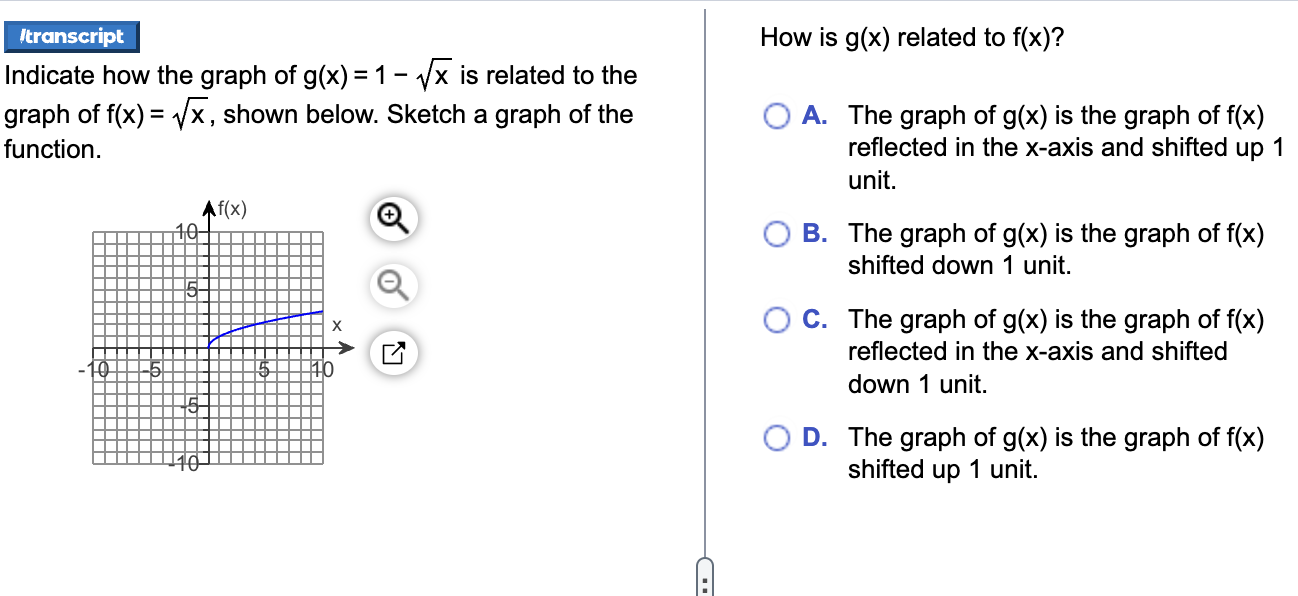
Task: Click answer text 'shifted up 1 unit' in option D
Action: coord(942,470)
